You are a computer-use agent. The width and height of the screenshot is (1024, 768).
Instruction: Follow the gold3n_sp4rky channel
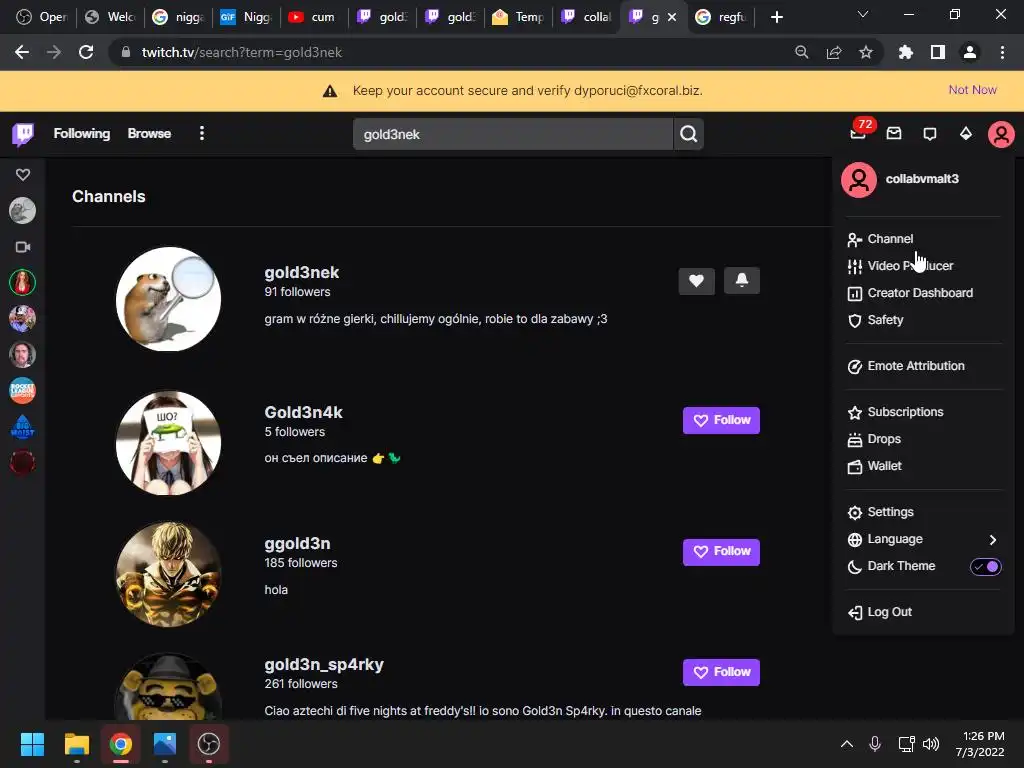click(721, 672)
